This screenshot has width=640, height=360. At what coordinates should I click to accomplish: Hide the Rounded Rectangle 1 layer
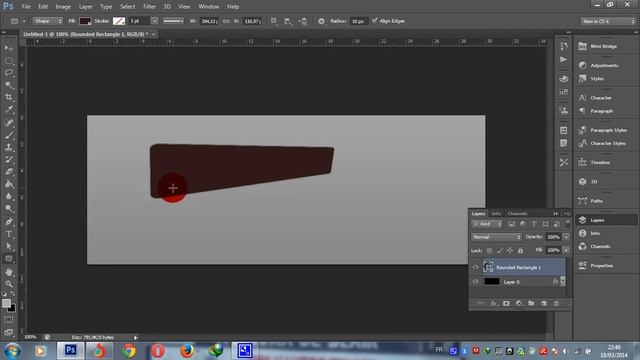tap(476, 267)
